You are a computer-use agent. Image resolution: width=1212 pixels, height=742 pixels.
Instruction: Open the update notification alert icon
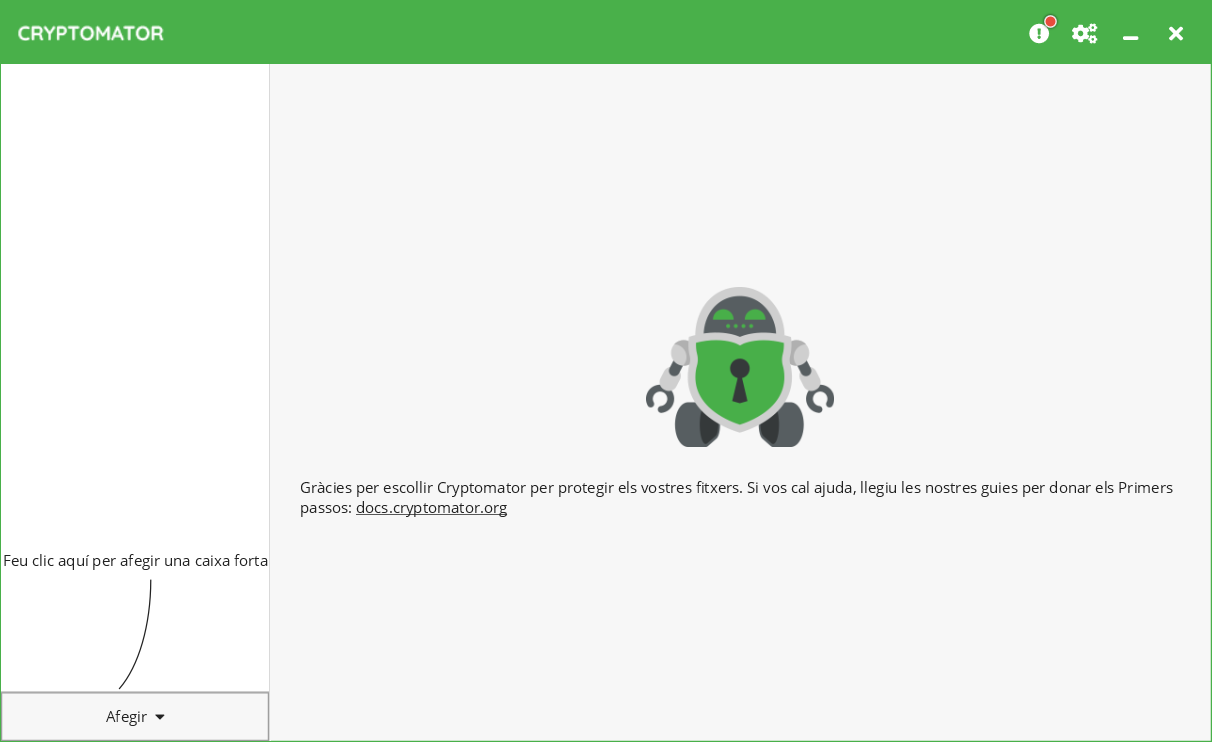tap(1040, 33)
